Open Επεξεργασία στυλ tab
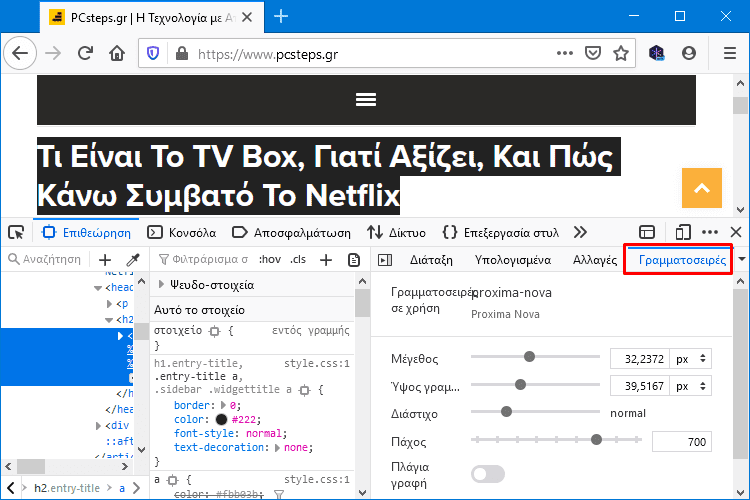750x500 pixels. (x=500, y=233)
